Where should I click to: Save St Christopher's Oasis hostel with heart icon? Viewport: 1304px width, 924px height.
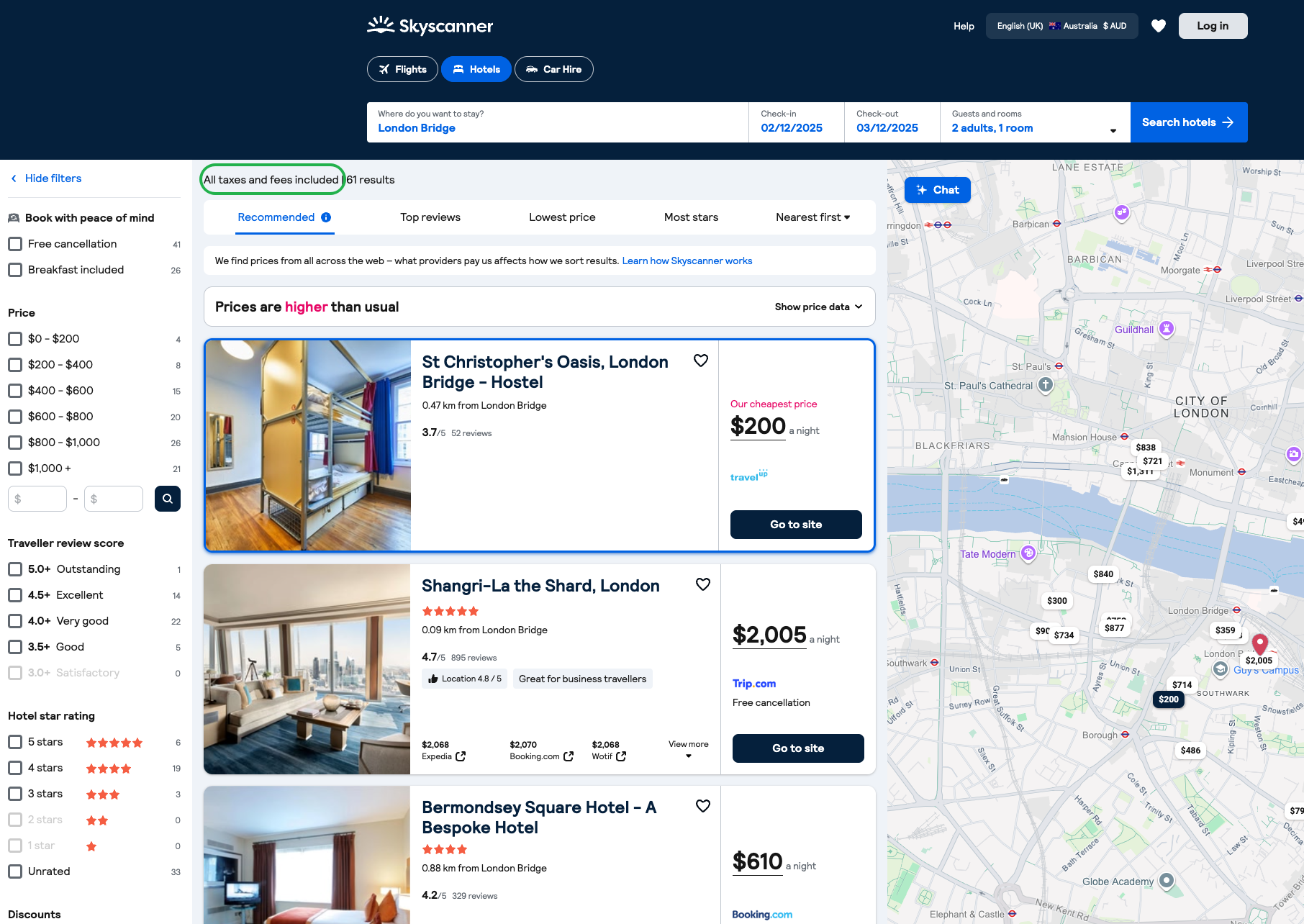point(700,361)
